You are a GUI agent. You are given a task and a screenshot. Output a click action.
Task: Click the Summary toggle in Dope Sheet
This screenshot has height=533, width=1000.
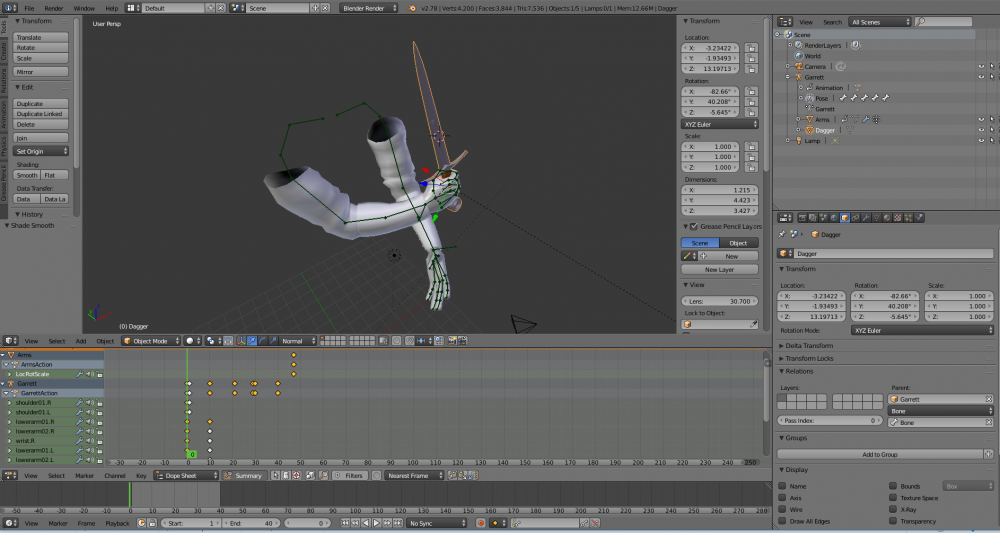click(x=243, y=476)
